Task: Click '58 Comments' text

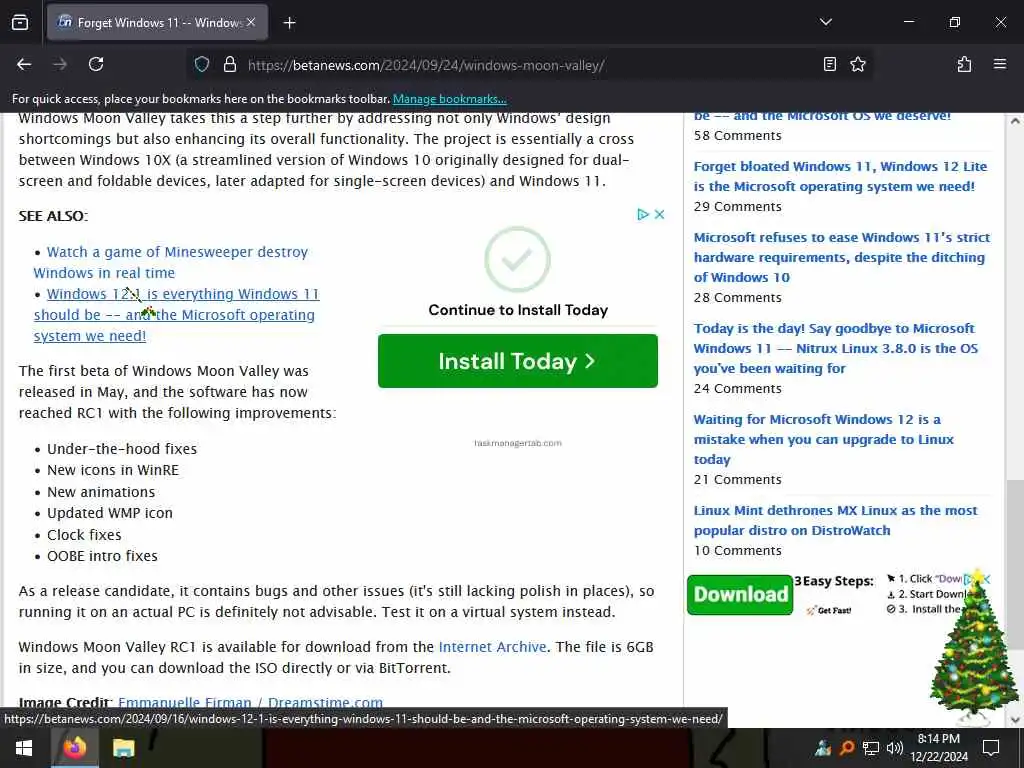Action: pos(737,136)
